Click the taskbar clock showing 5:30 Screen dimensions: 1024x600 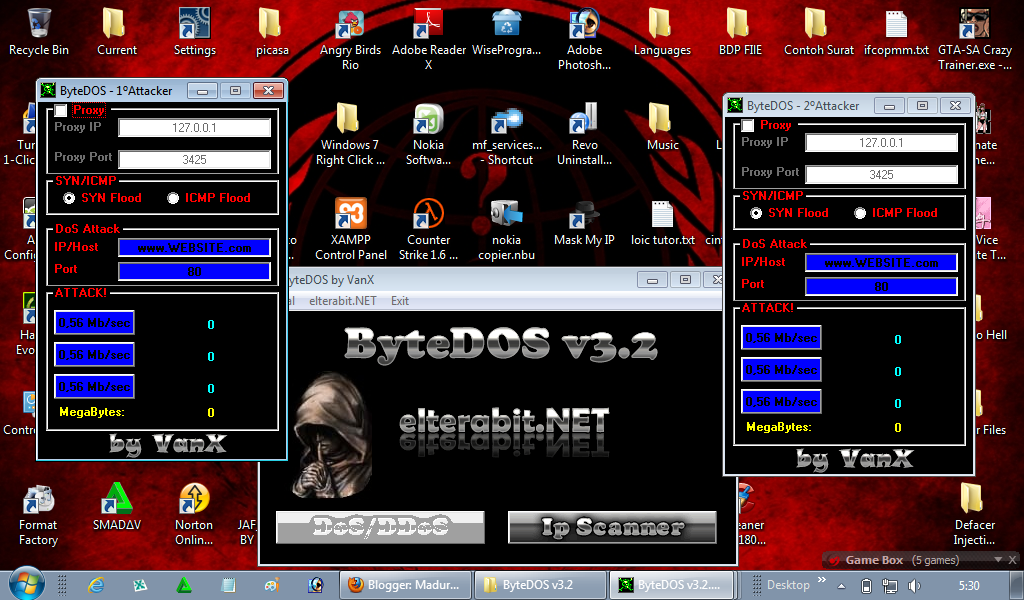(969, 586)
